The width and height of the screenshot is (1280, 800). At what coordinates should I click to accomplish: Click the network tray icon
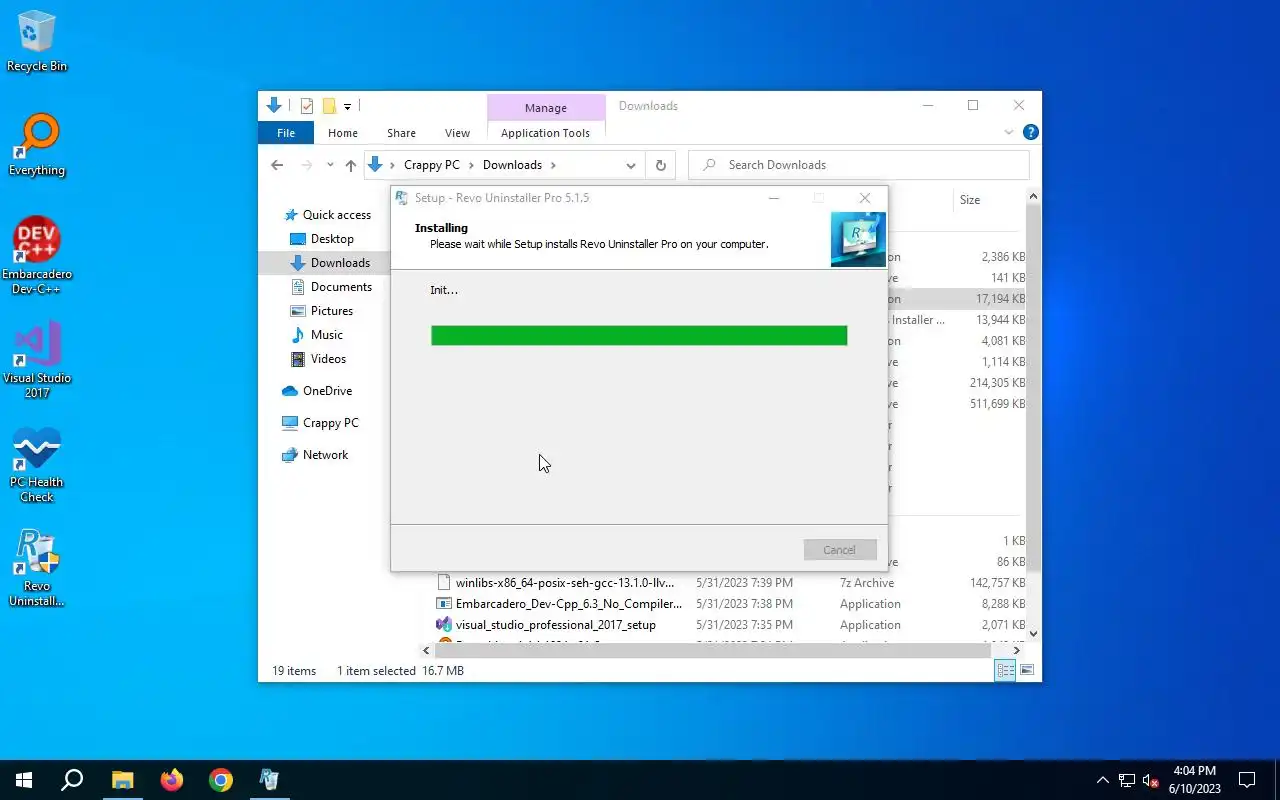pyautogui.click(x=1127, y=780)
